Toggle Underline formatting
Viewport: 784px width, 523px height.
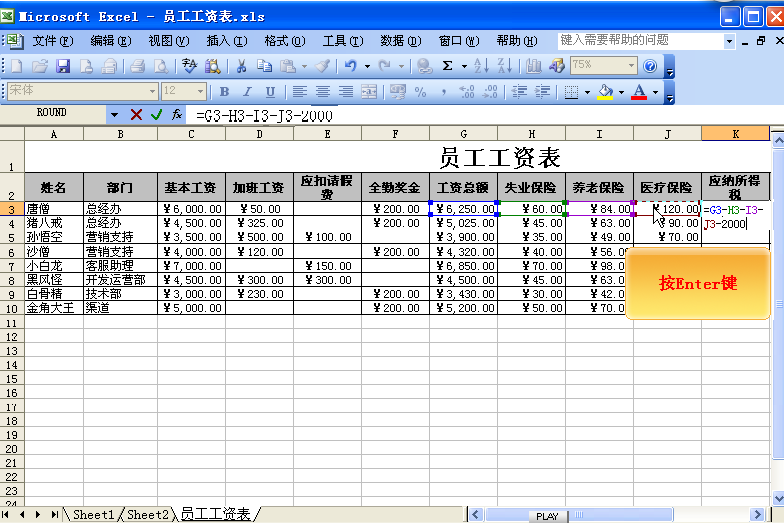[270, 92]
